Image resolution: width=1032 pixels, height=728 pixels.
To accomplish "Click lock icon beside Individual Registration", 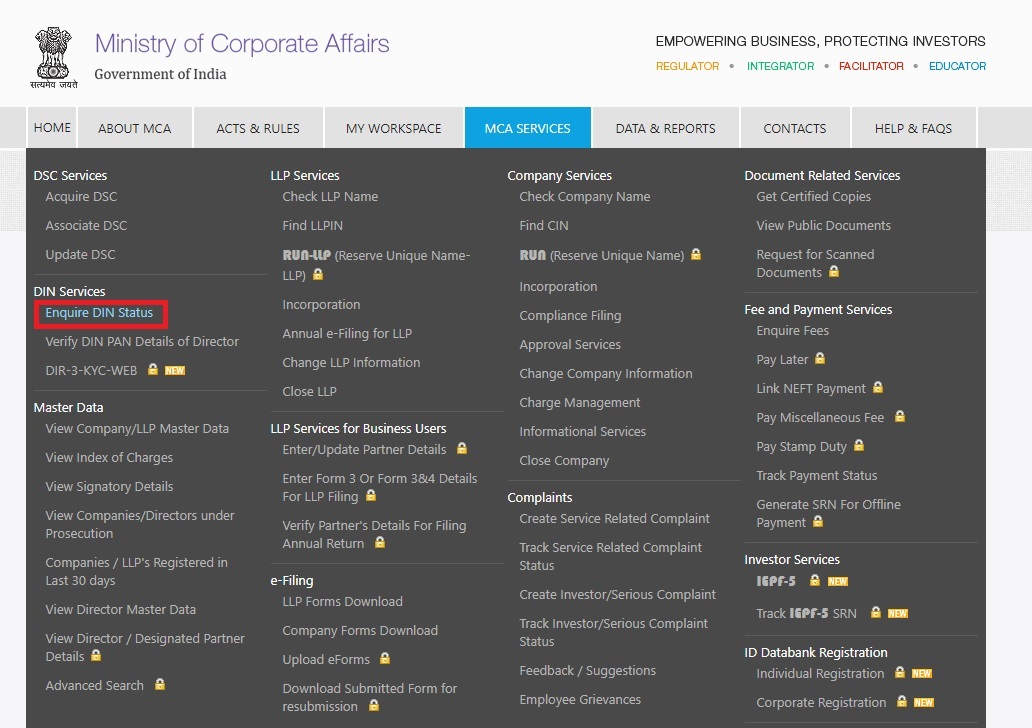I will click(900, 672).
